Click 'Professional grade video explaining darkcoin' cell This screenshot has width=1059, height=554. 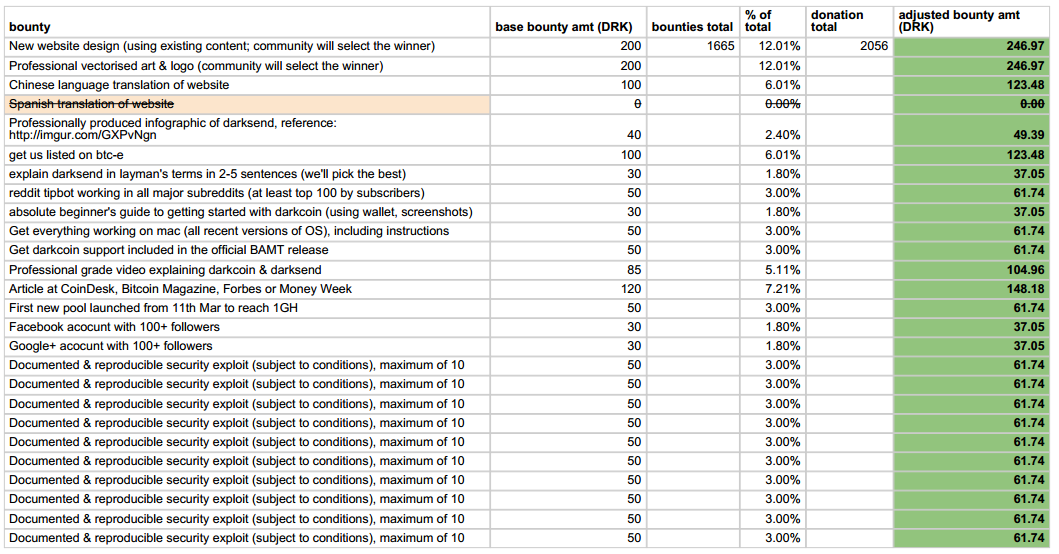pos(247,270)
